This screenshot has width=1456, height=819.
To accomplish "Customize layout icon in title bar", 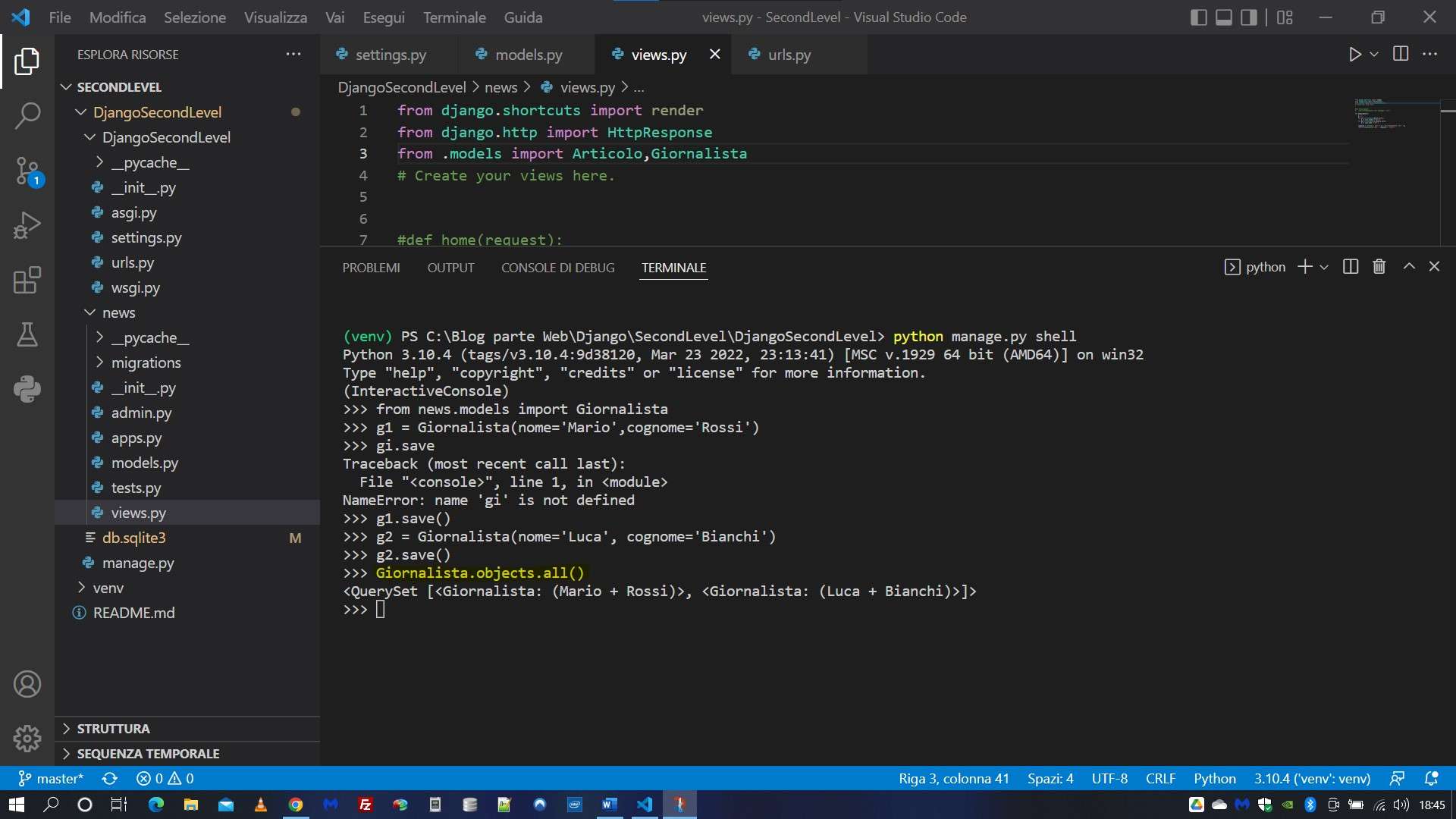I will click(x=1285, y=17).
